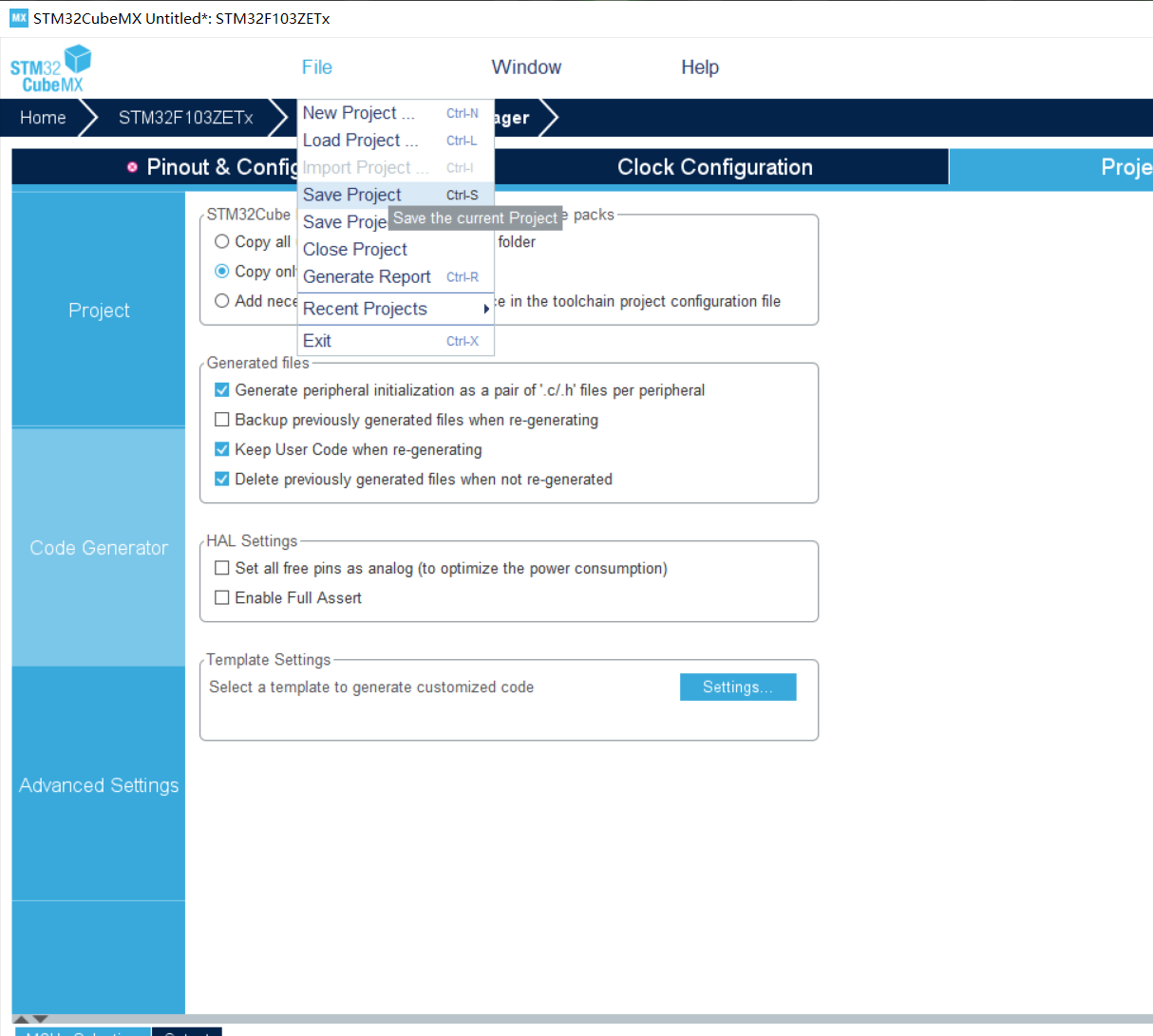This screenshot has width=1153, height=1036.
Task: Expand the Recent Projects submenu
Action: coord(395,309)
